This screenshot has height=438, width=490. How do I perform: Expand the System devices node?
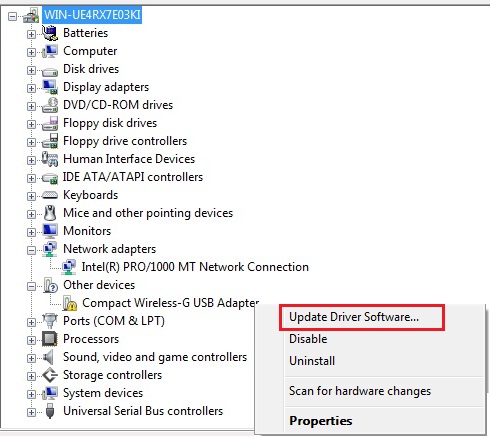click(x=31, y=394)
